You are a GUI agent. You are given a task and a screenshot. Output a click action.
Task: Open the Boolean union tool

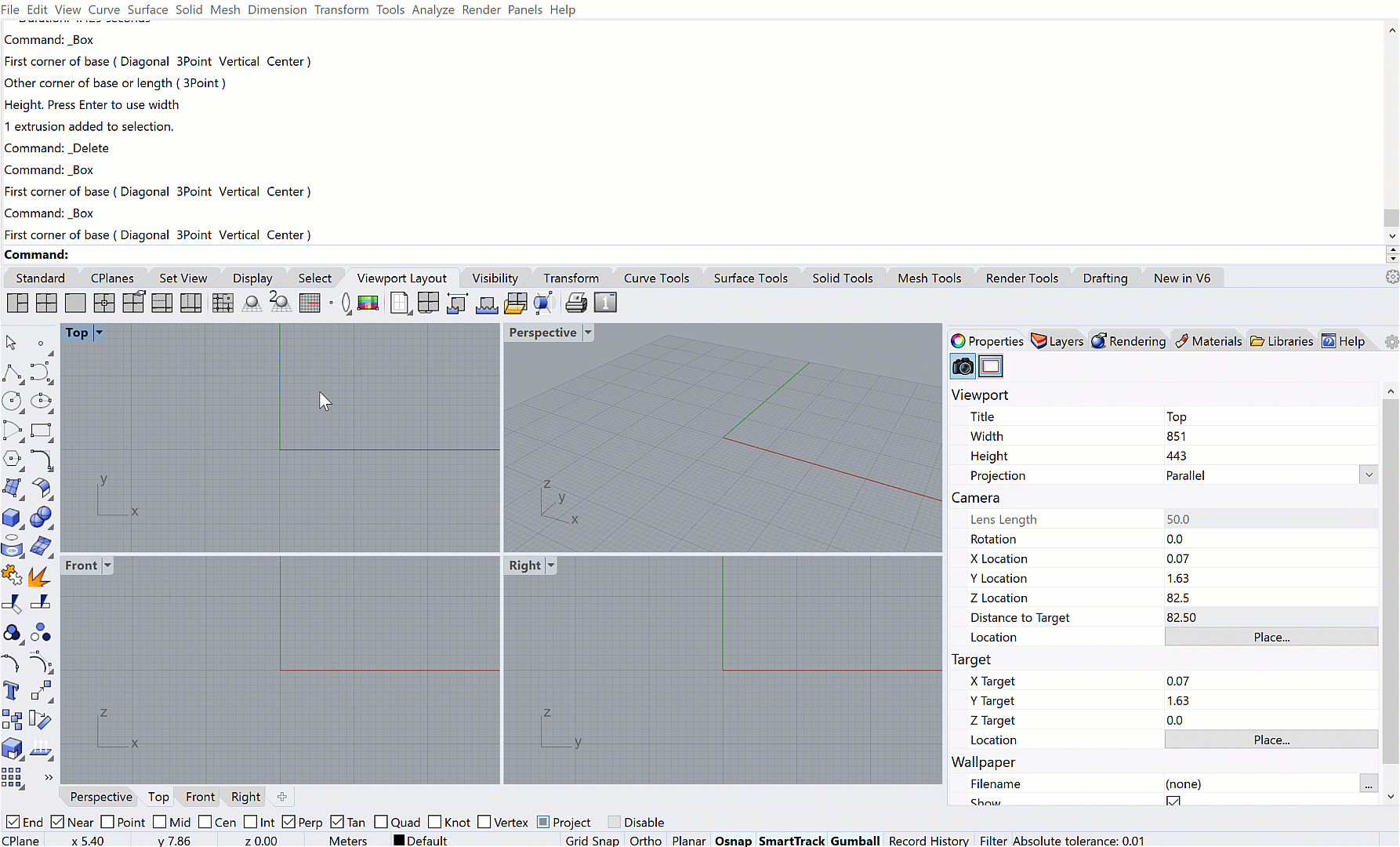pyautogui.click(x=41, y=517)
